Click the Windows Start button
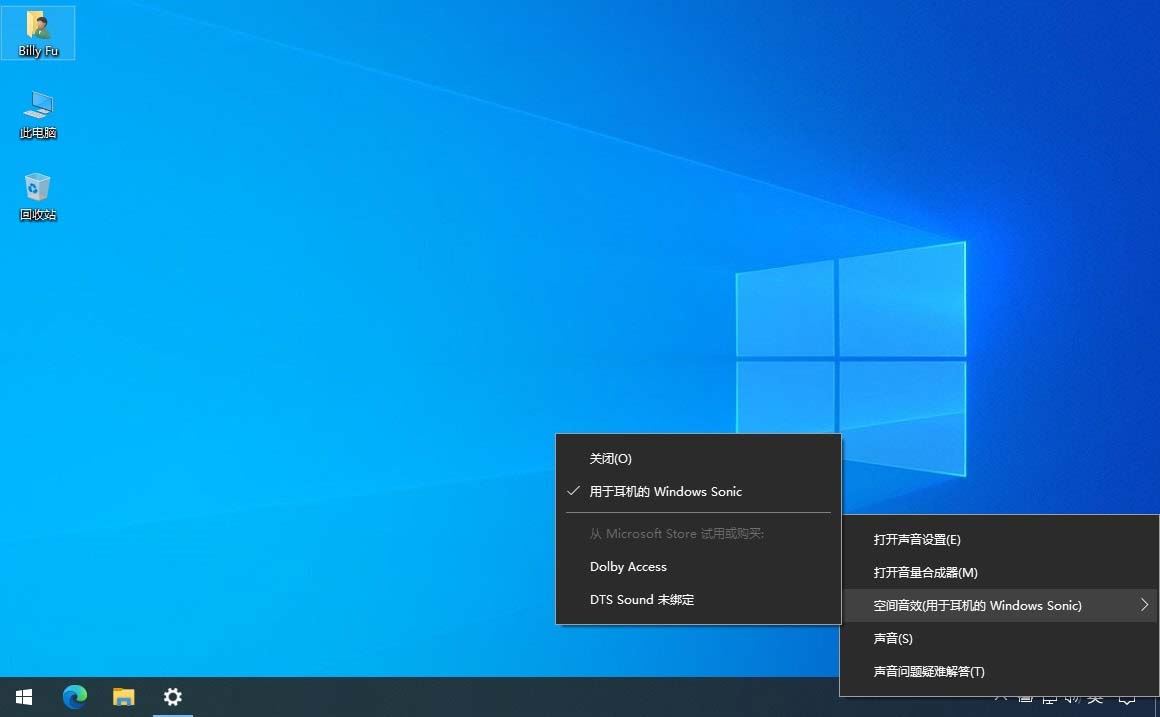Viewport: 1160px width, 717px height. point(23,697)
